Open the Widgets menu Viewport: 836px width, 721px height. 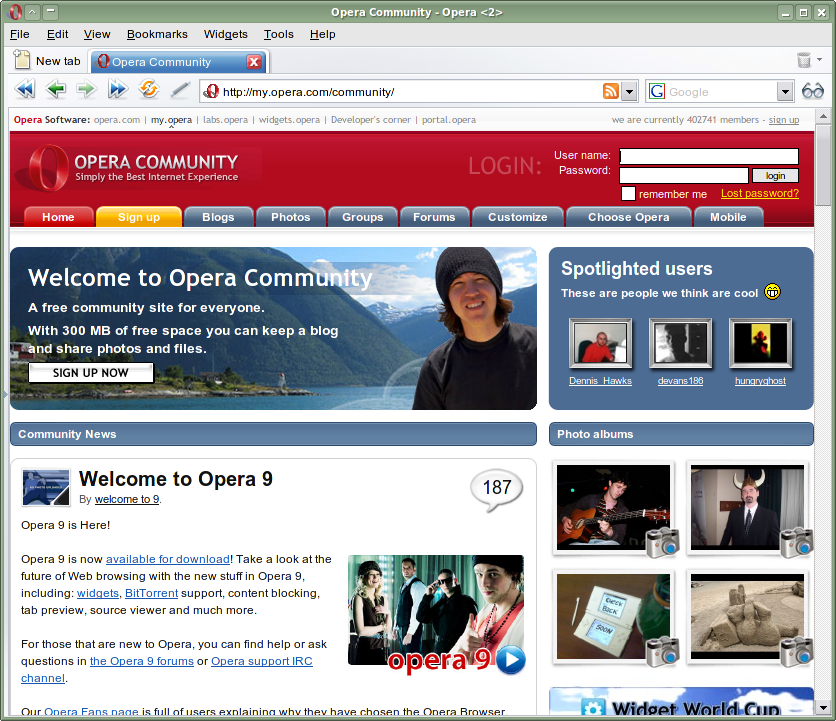point(225,34)
